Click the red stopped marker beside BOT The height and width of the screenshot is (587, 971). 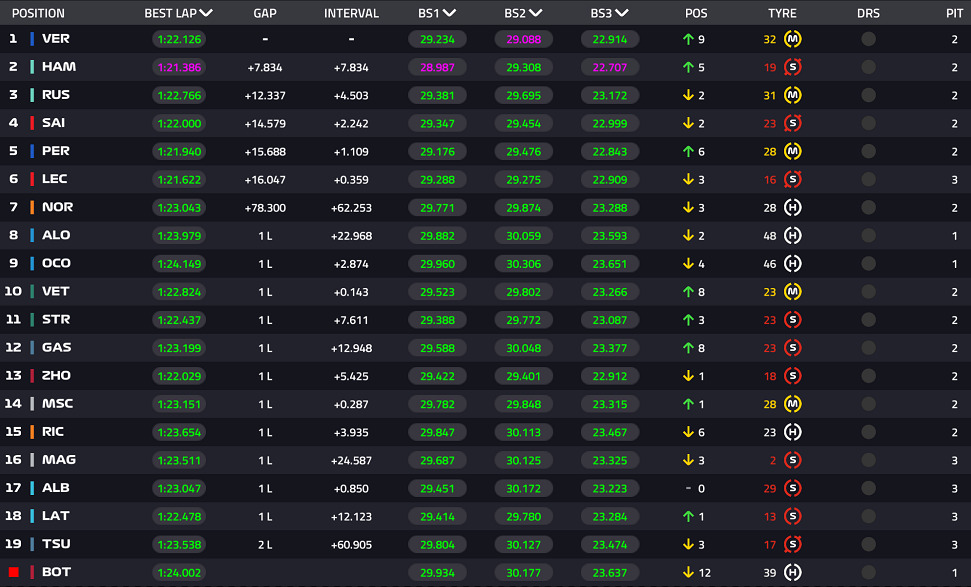[x=14, y=572]
